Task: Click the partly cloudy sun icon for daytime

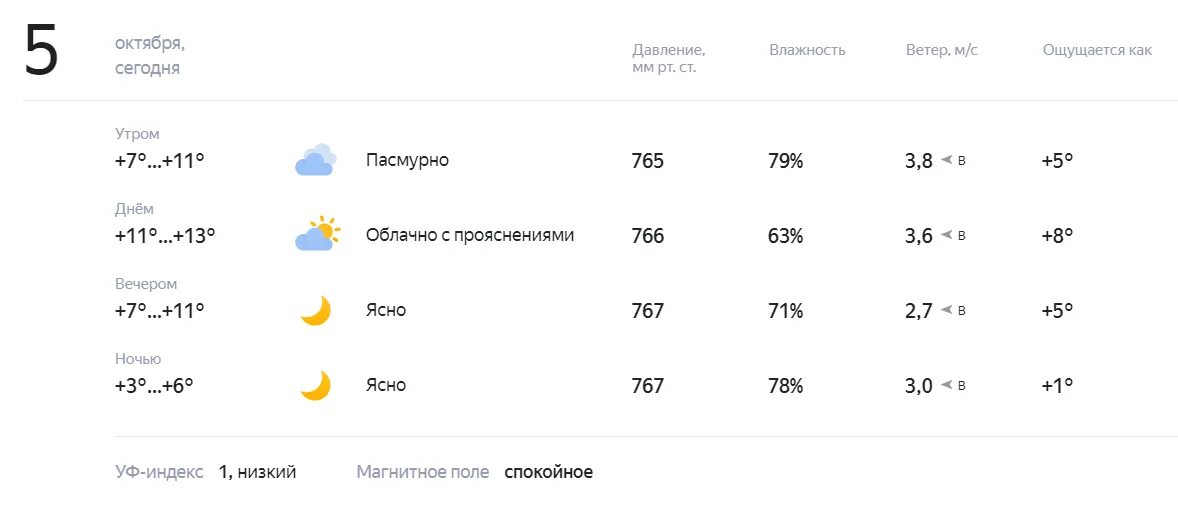Action: click(x=317, y=234)
